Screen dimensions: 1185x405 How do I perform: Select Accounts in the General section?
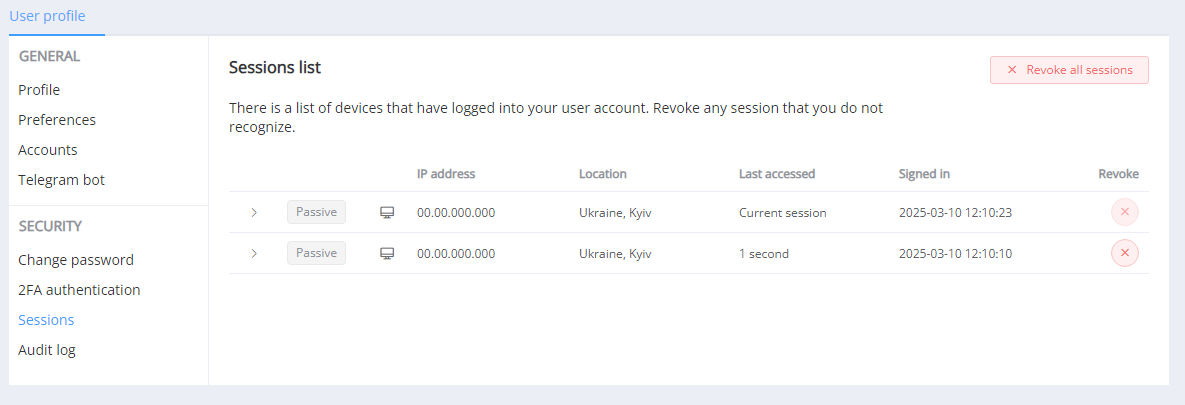pyautogui.click(x=48, y=150)
